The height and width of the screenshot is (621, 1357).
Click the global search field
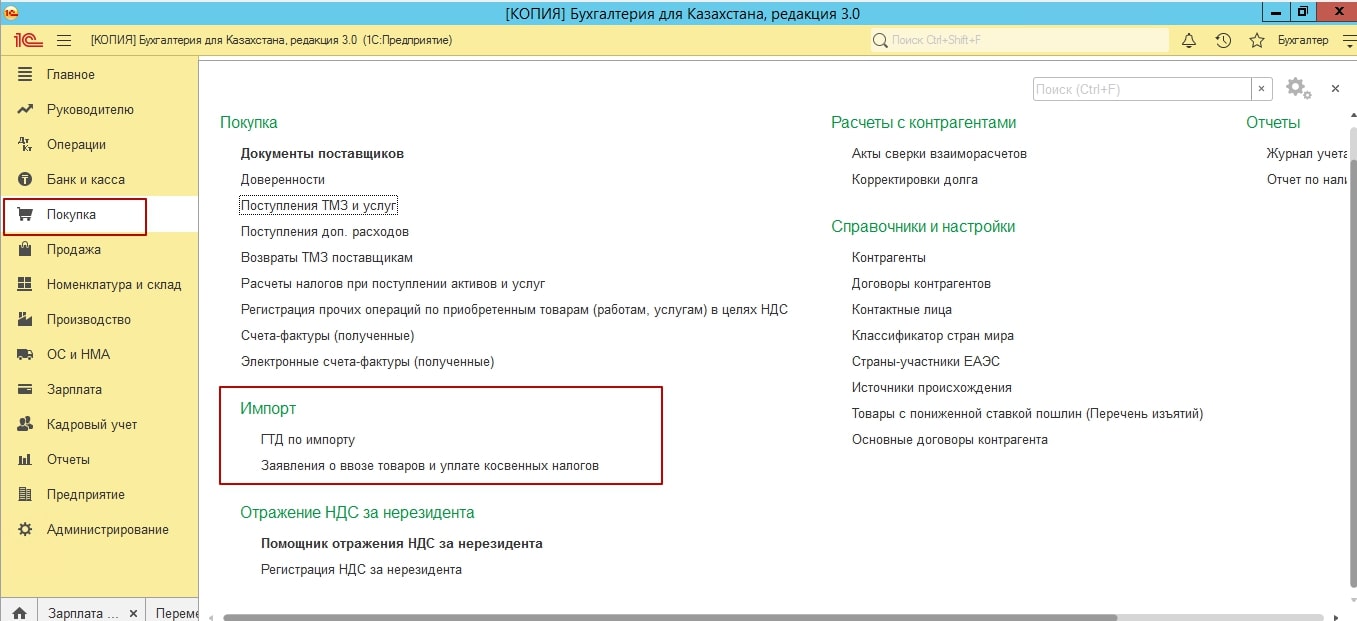click(x=1020, y=40)
